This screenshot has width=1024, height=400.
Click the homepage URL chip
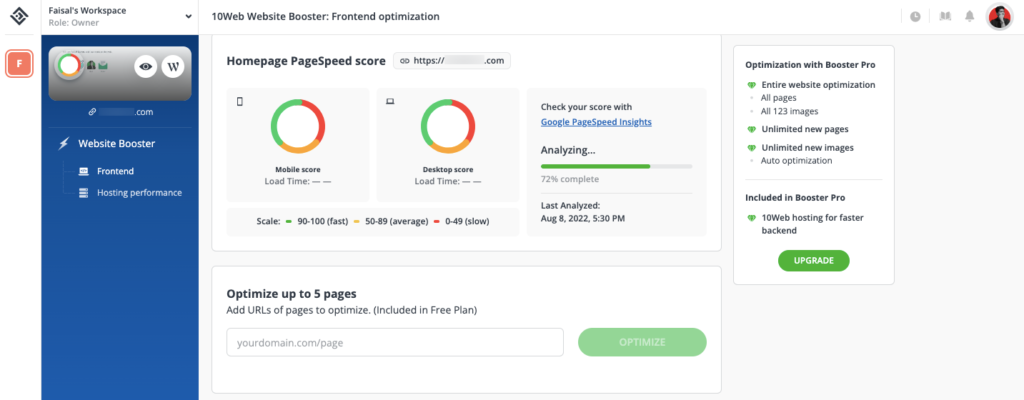(x=452, y=61)
